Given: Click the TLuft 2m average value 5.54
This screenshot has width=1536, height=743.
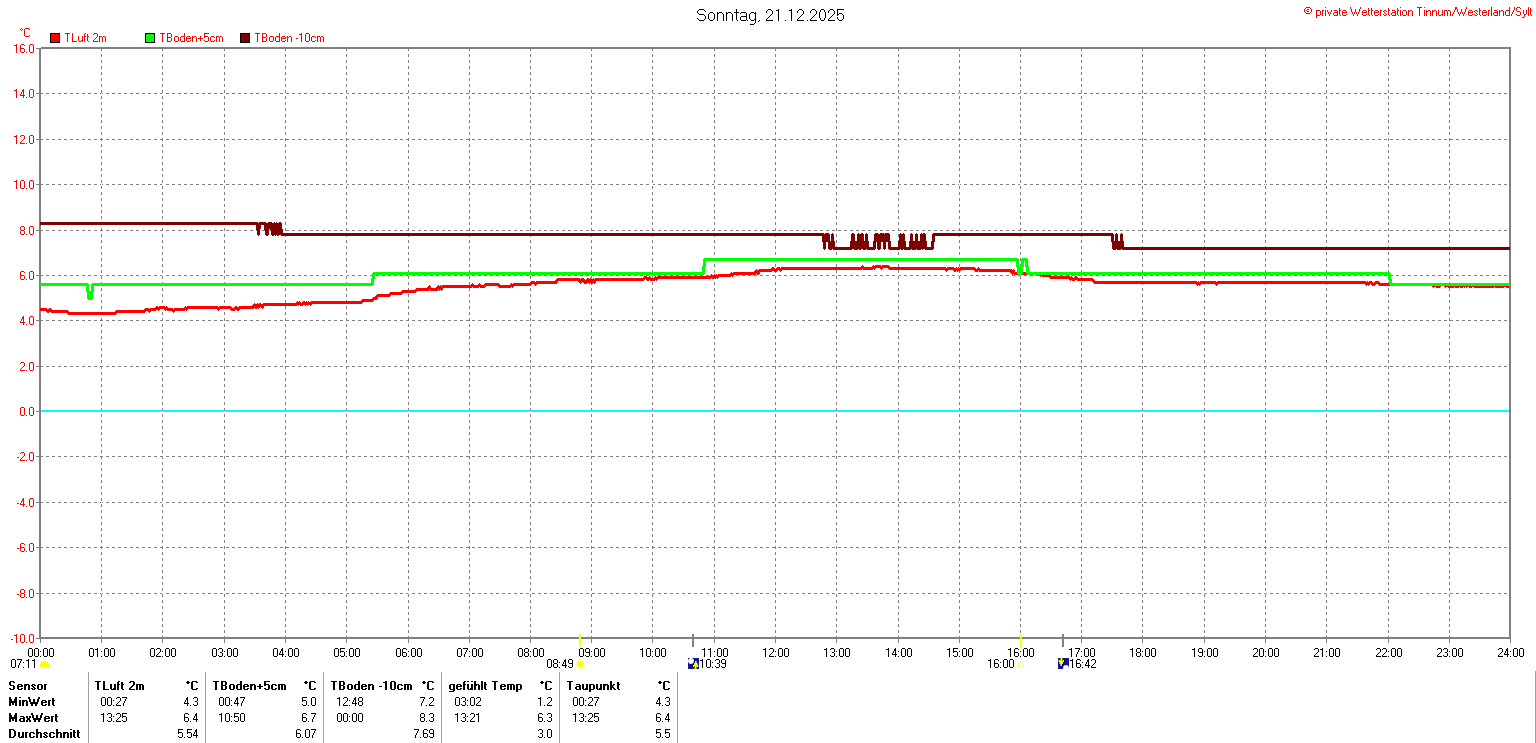Looking at the screenshot, I should (x=188, y=734).
